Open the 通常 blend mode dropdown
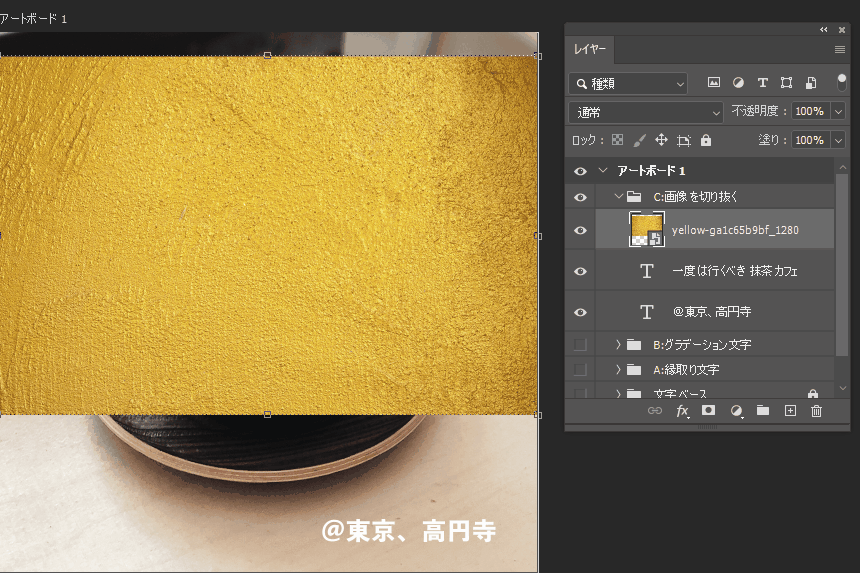 [x=646, y=112]
